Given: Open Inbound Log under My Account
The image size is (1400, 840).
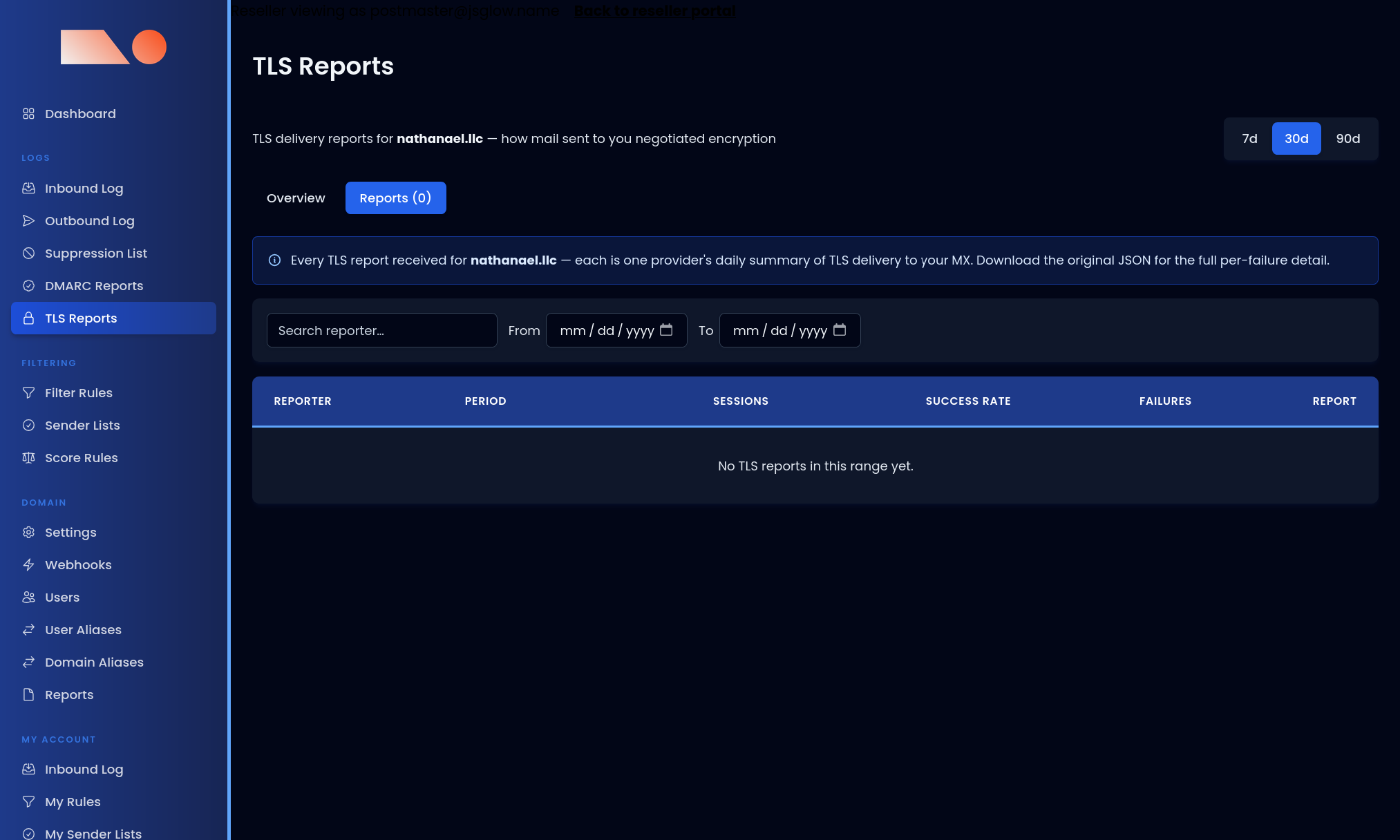Looking at the screenshot, I should [113, 769].
